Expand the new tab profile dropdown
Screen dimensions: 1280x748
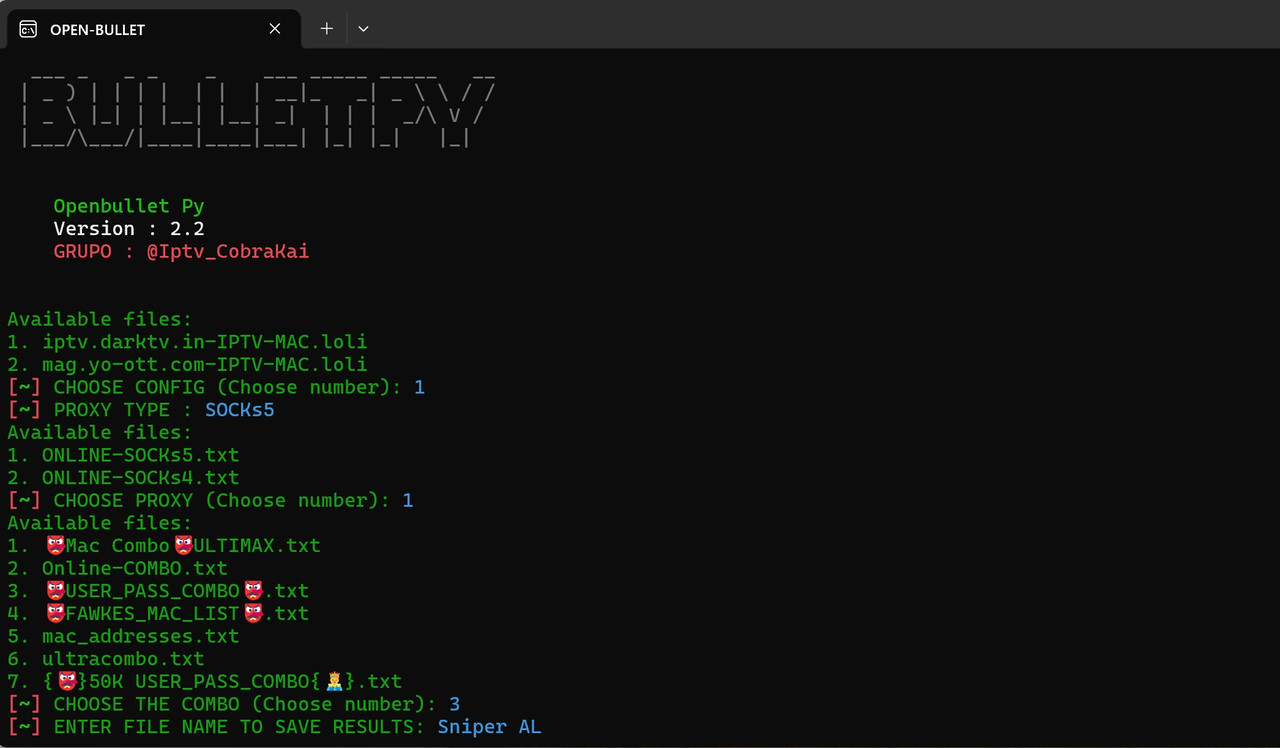tap(363, 29)
